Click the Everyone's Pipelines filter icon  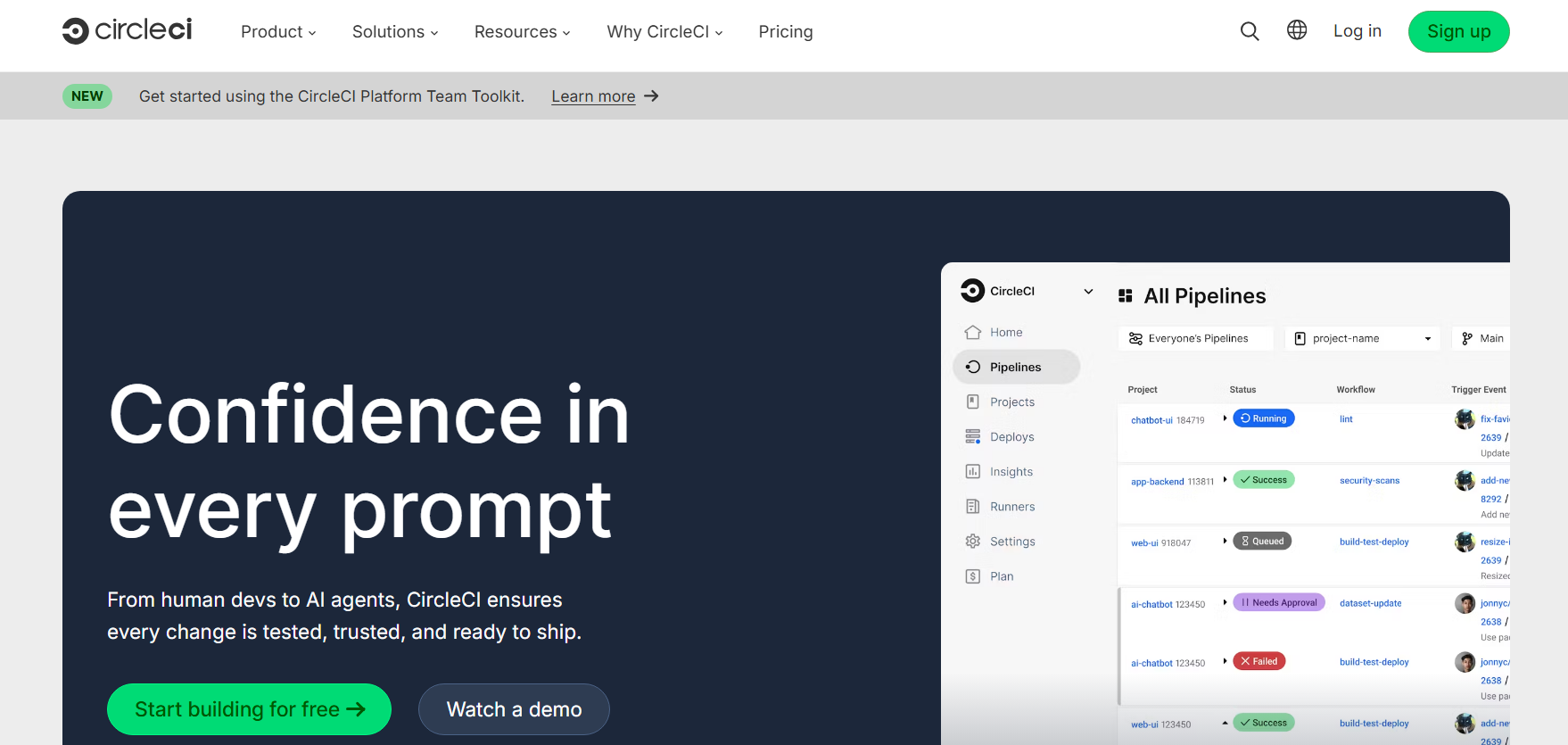[1135, 338]
